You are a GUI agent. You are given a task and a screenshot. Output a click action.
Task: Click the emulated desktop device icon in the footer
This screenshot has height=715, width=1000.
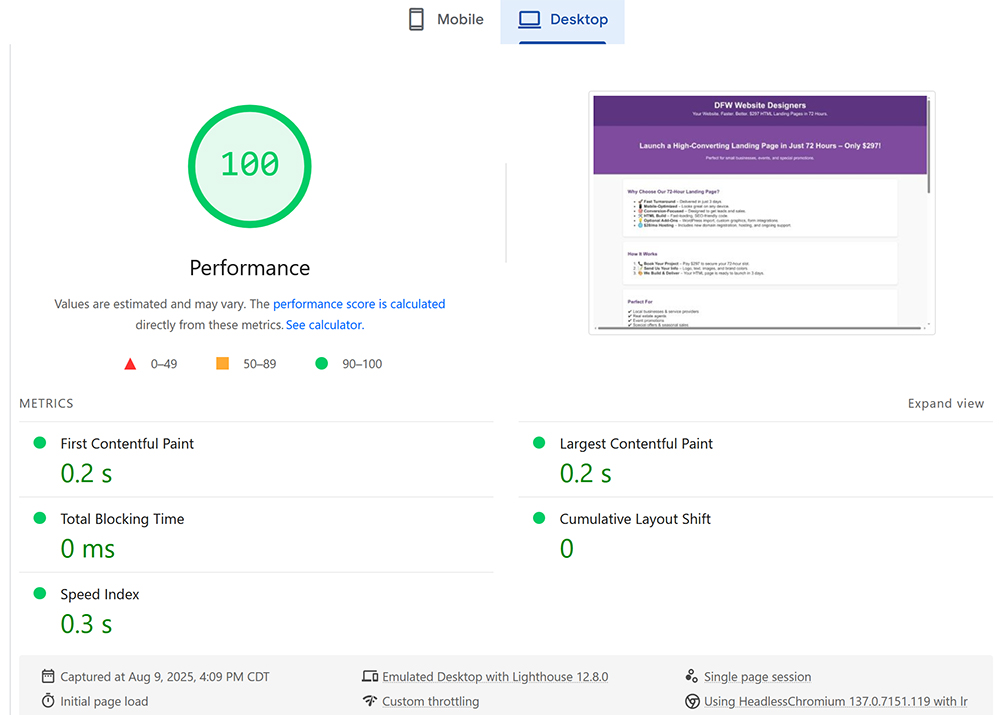pyautogui.click(x=371, y=676)
